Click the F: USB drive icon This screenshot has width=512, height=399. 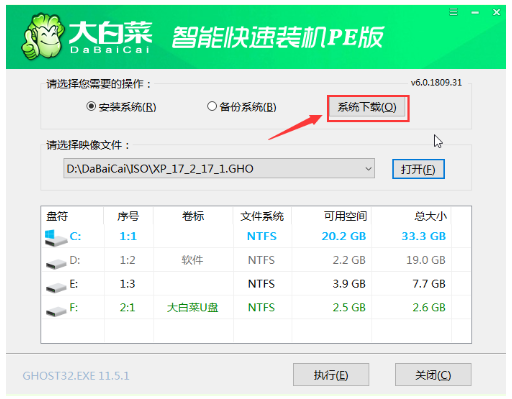coord(56,311)
